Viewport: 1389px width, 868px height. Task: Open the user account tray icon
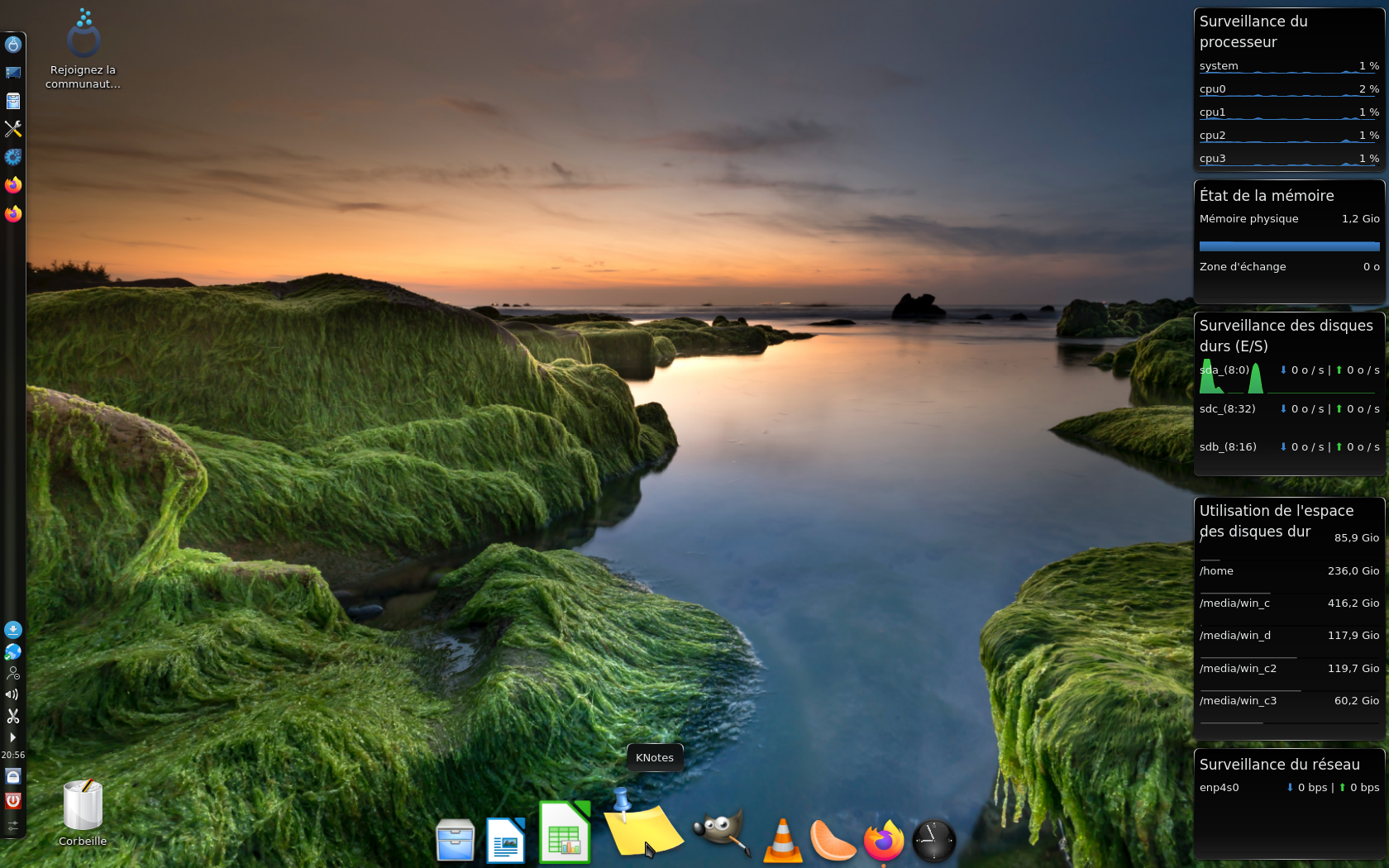[13, 673]
